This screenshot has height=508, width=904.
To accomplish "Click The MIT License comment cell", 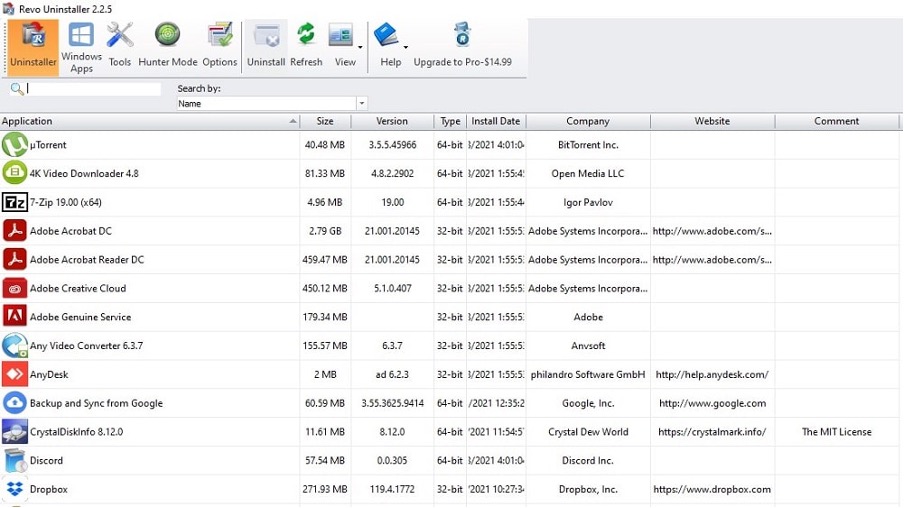I will (837, 432).
